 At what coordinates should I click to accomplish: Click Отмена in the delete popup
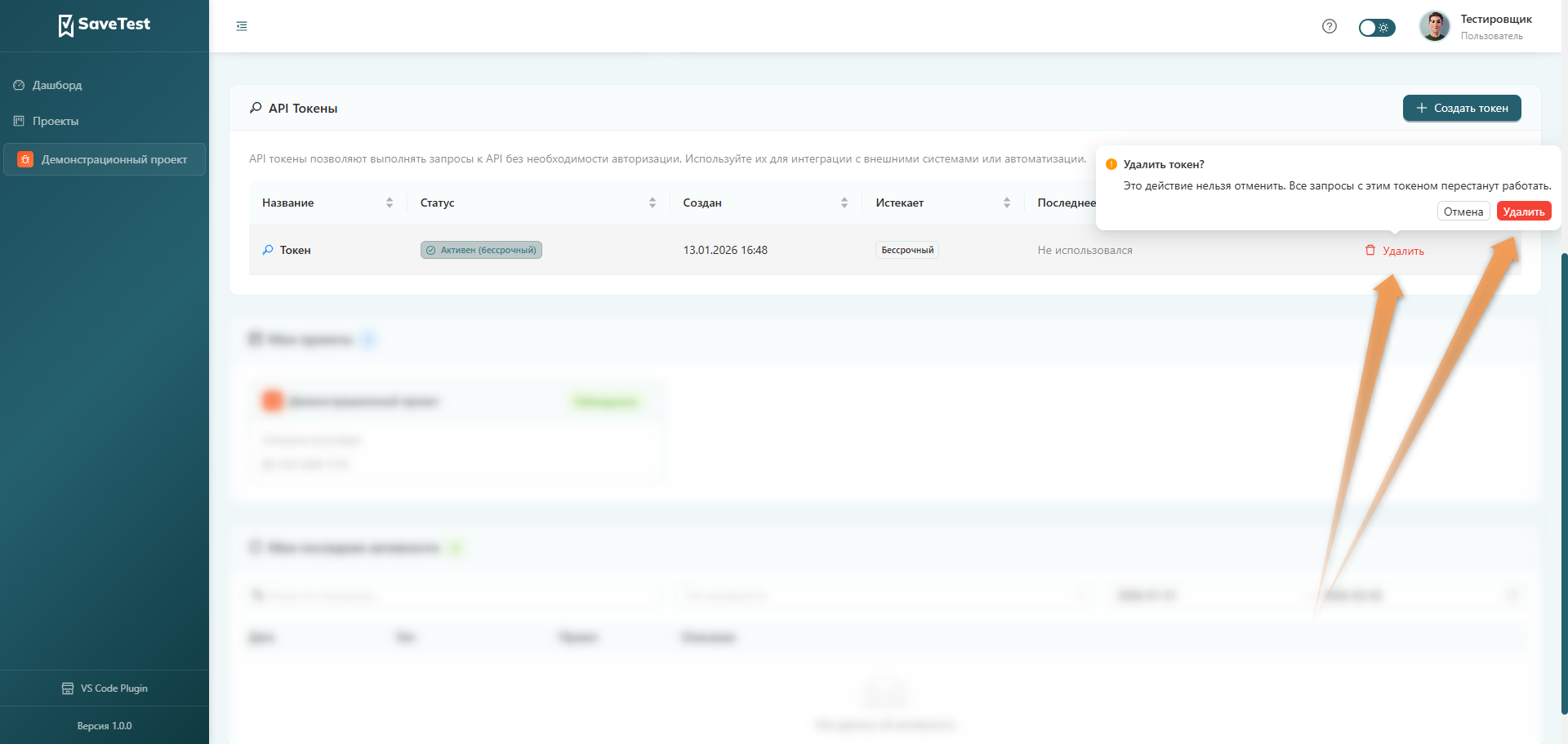click(1463, 212)
